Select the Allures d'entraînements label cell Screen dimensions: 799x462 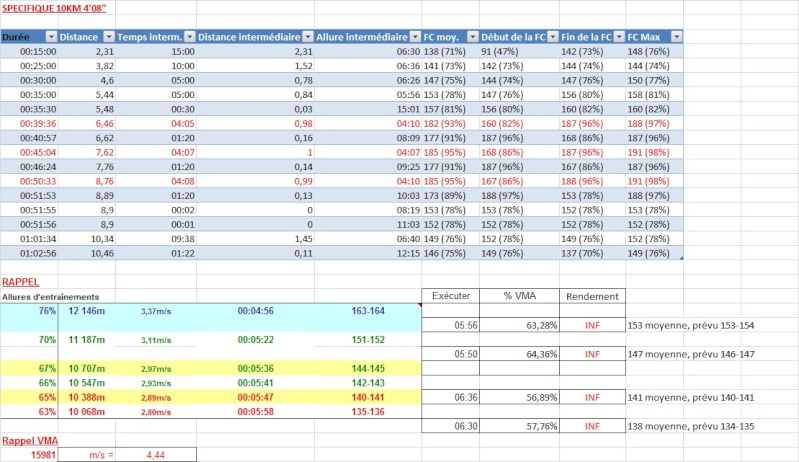pyautogui.click(x=50, y=296)
